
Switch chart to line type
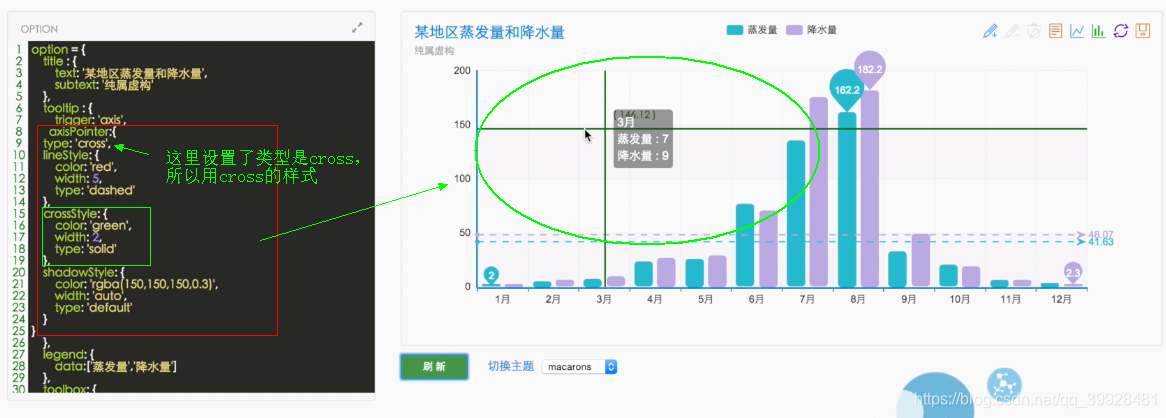pos(1077,30)
